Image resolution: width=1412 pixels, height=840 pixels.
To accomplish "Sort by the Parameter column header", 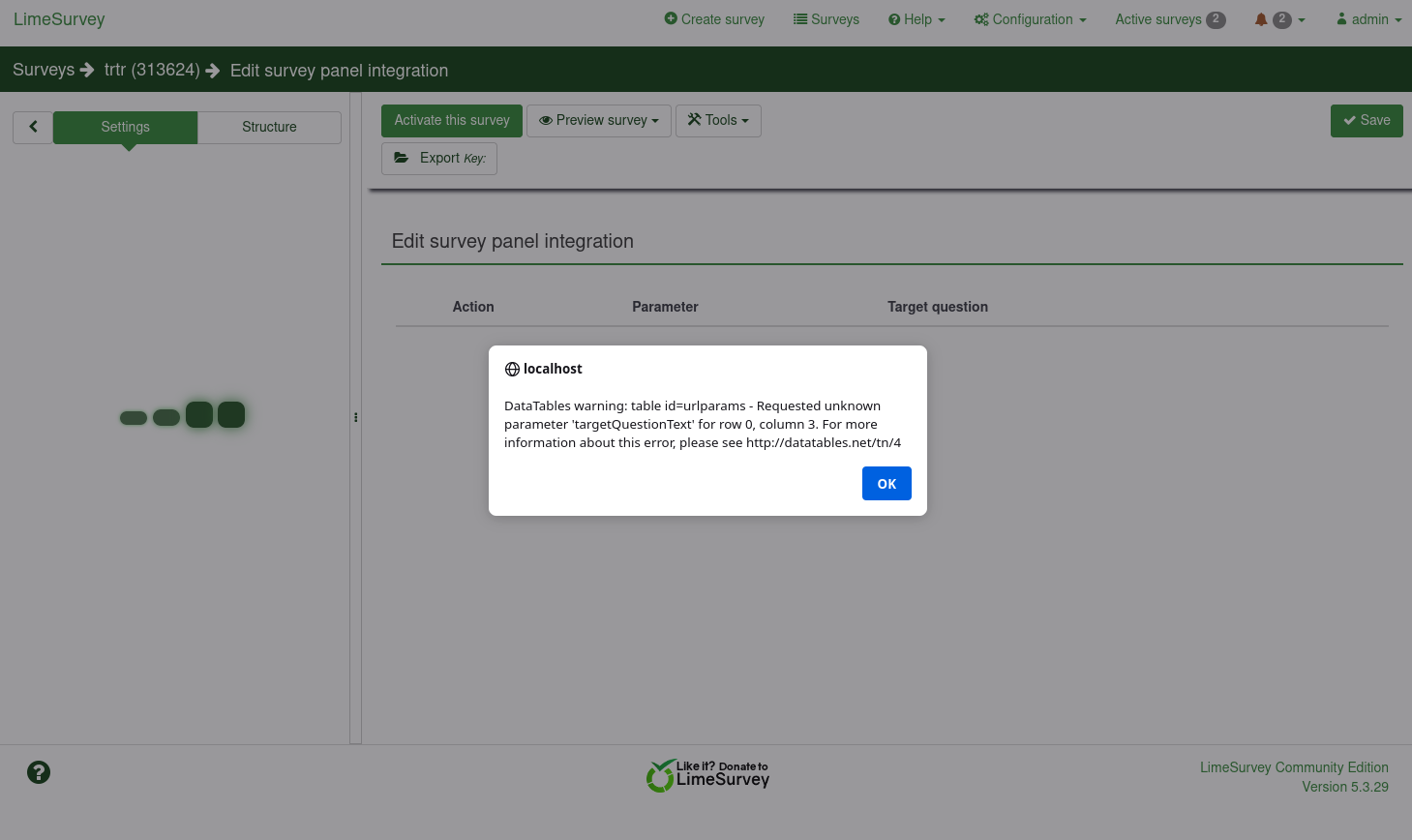I will (665, 307).
